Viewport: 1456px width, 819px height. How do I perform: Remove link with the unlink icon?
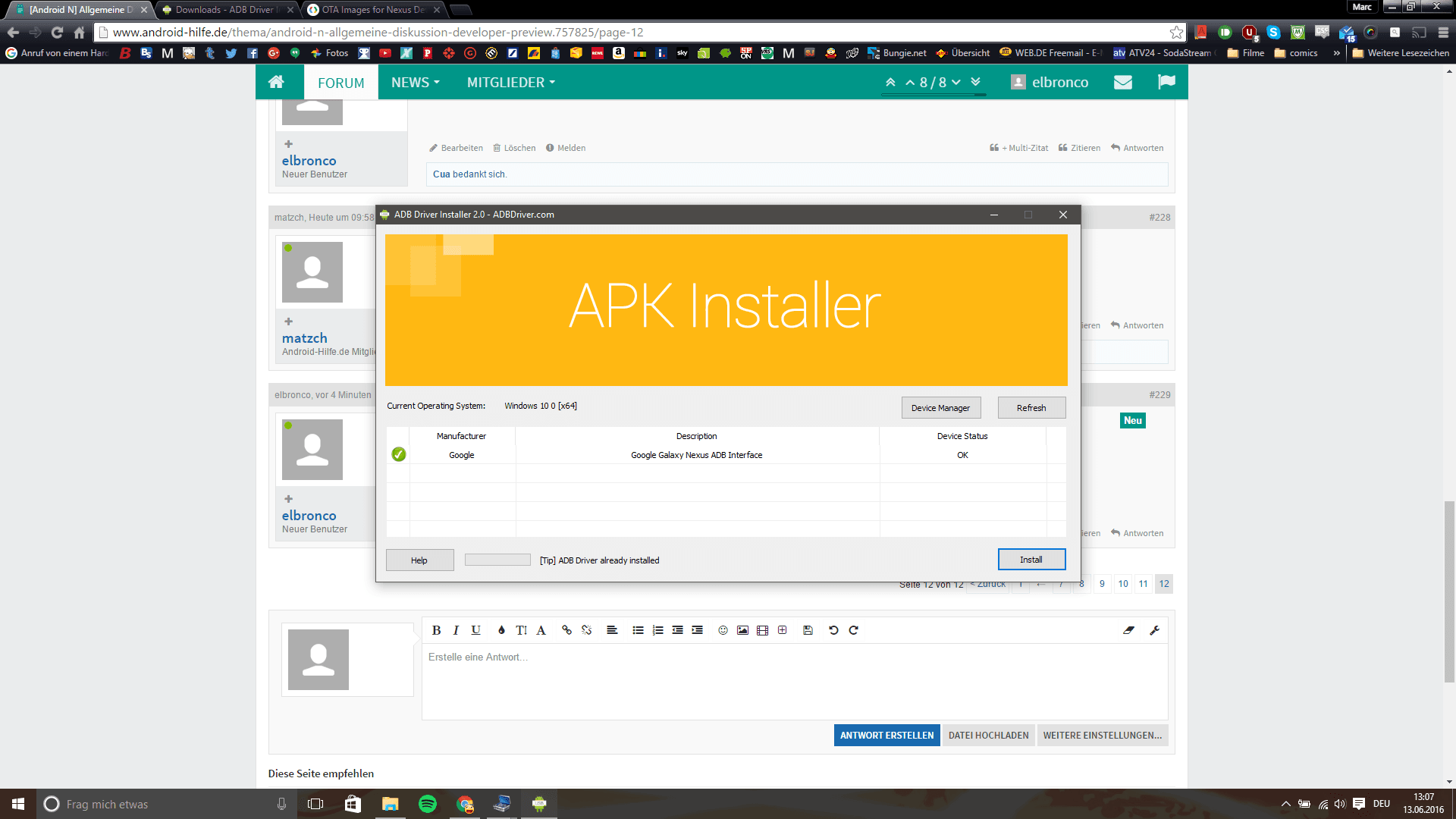tap(586, 630)
